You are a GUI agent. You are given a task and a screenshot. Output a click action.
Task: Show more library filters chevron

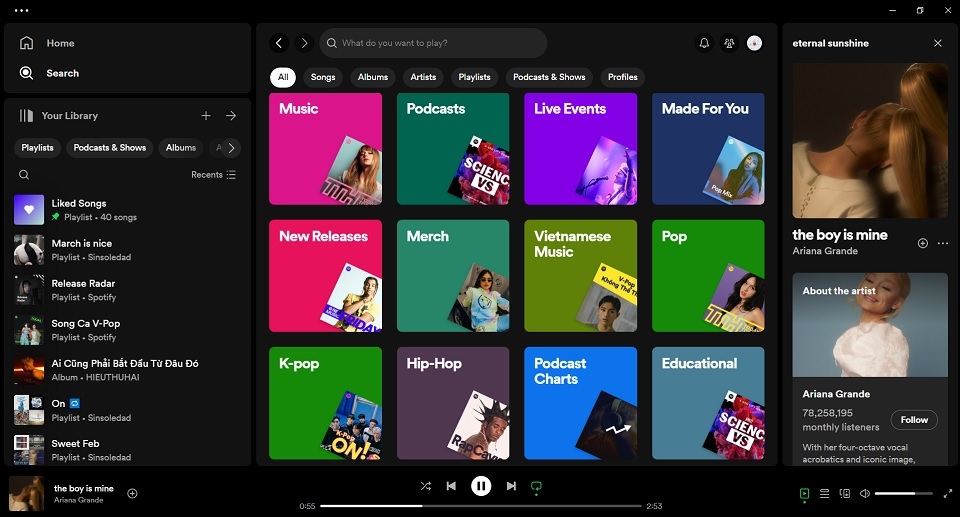tap(231, 148)
